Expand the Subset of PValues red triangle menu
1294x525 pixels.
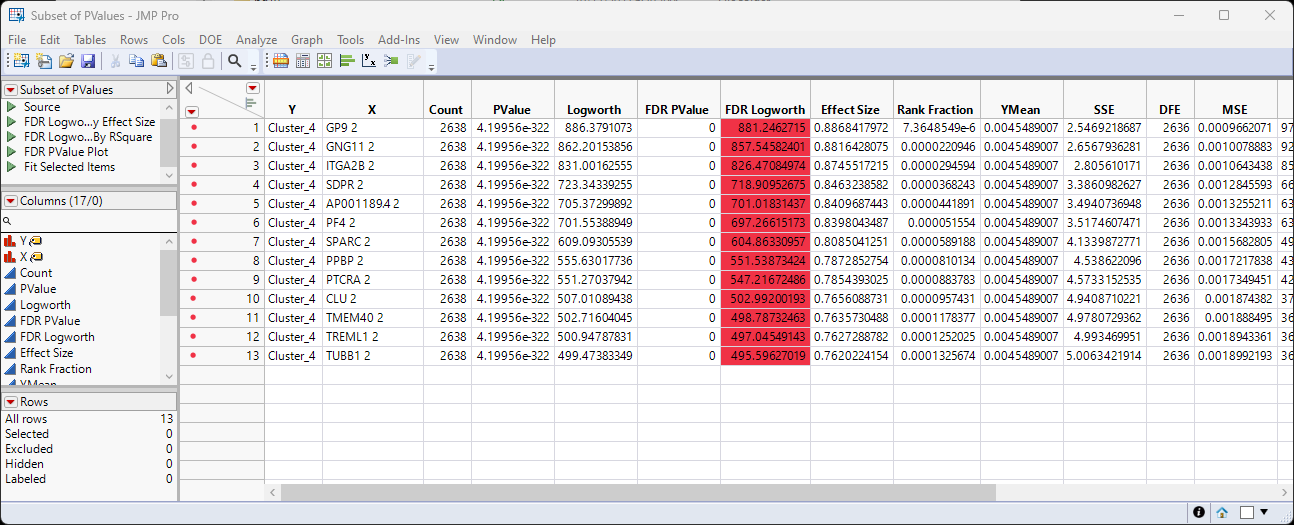coord(11,90)
